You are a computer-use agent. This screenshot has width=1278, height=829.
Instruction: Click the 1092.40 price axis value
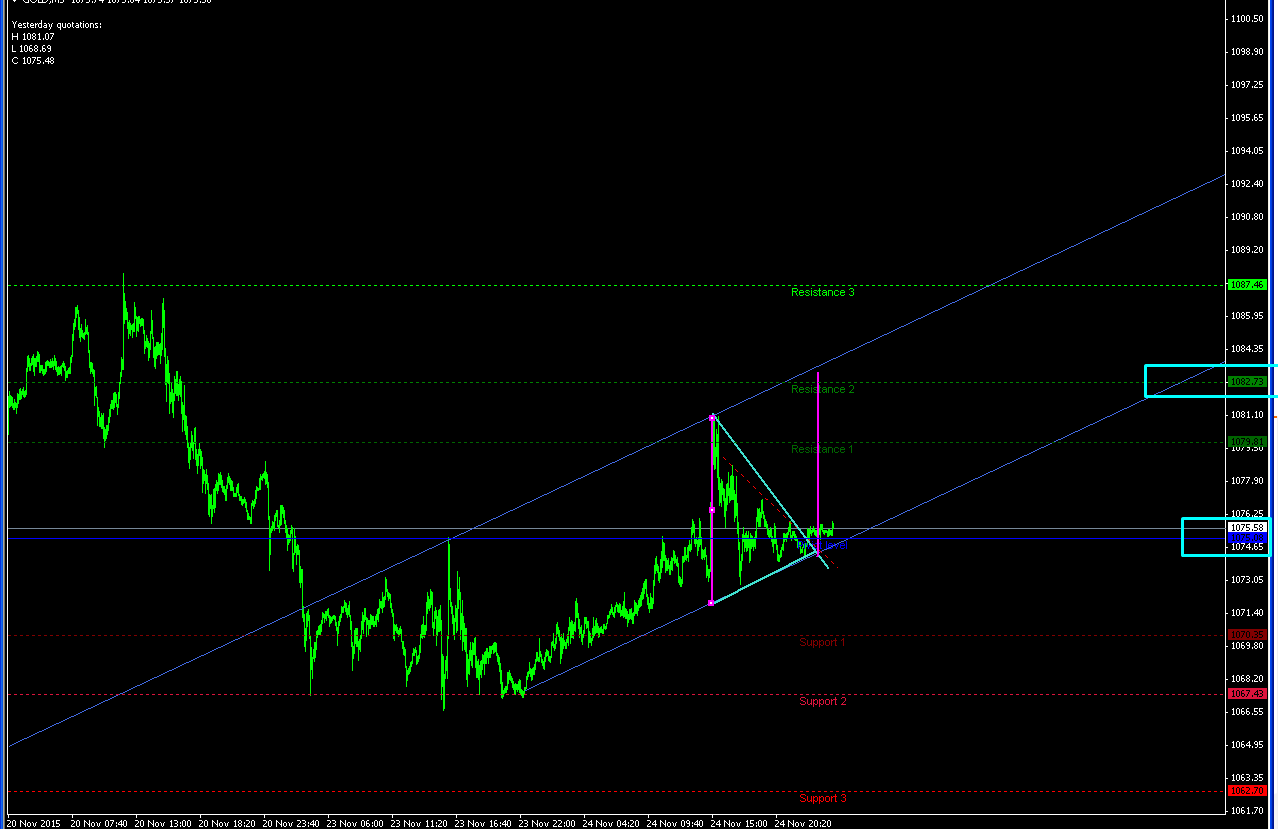[x=1249, y=184]
